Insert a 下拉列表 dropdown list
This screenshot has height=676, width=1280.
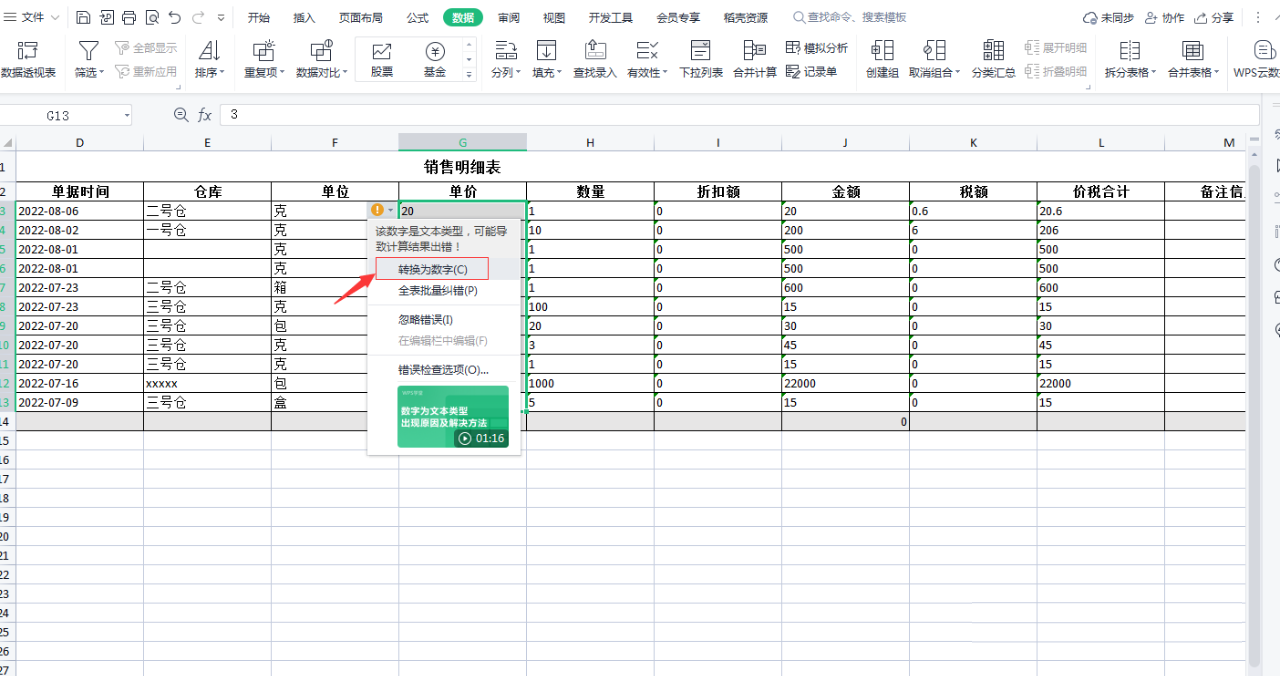(701, 58)
